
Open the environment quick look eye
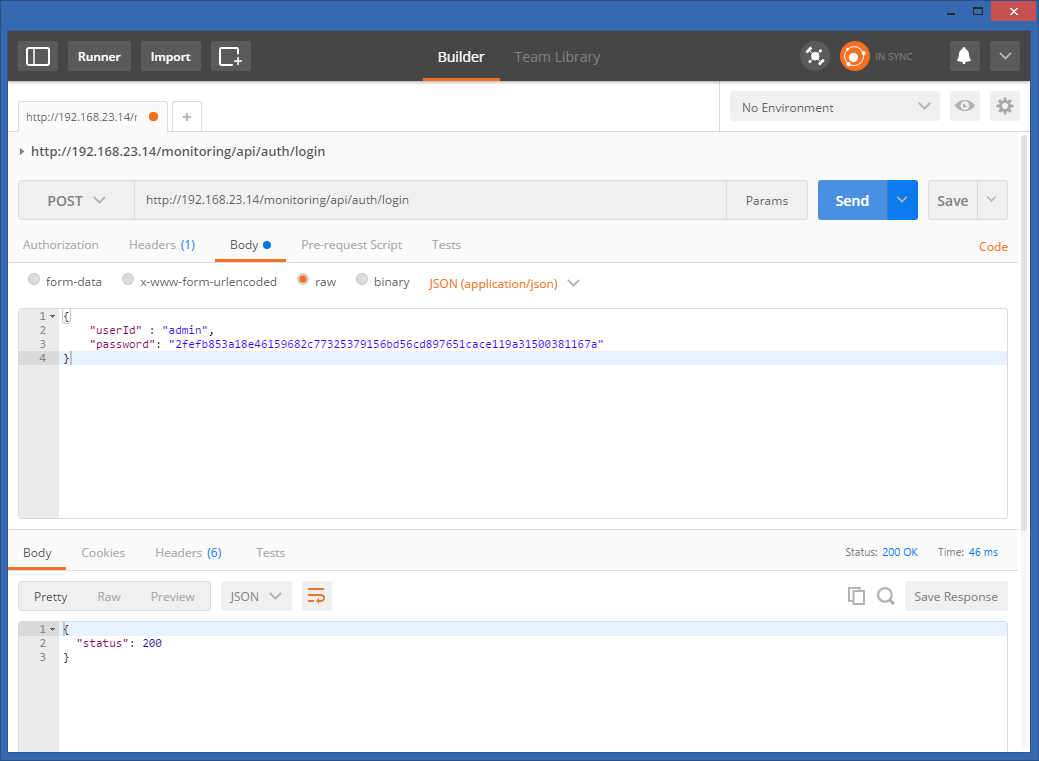964,107
